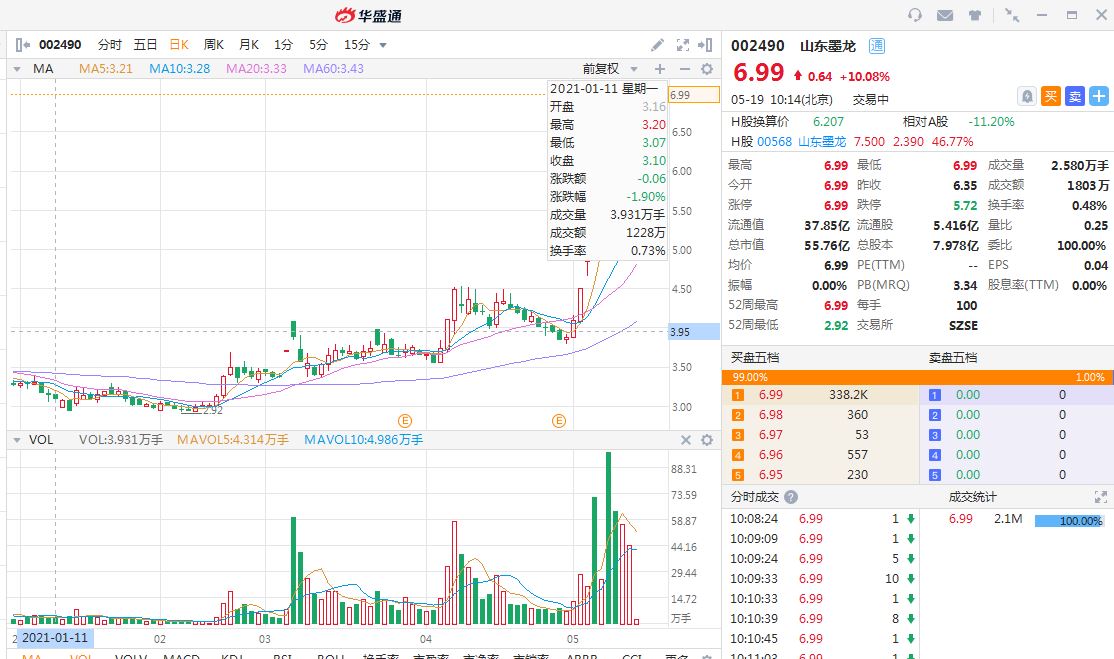Click bid level 3 price 6.97
The height and width of the screenshot is (659, 1114).
[770, 435]
